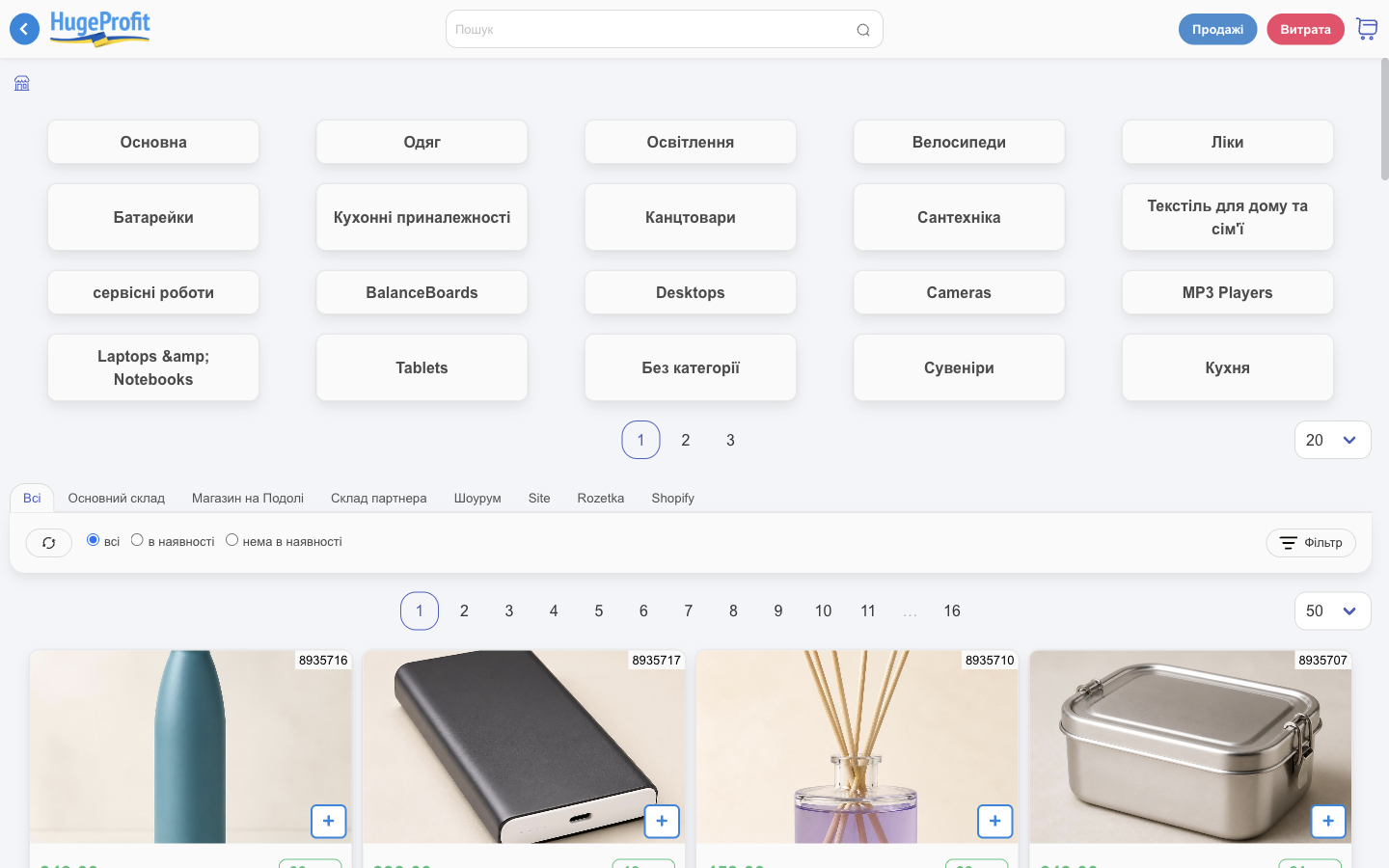Viewport: 1389px width, 868px height.
Task: Select the 'всі' radio option
Action: (93, 540)
